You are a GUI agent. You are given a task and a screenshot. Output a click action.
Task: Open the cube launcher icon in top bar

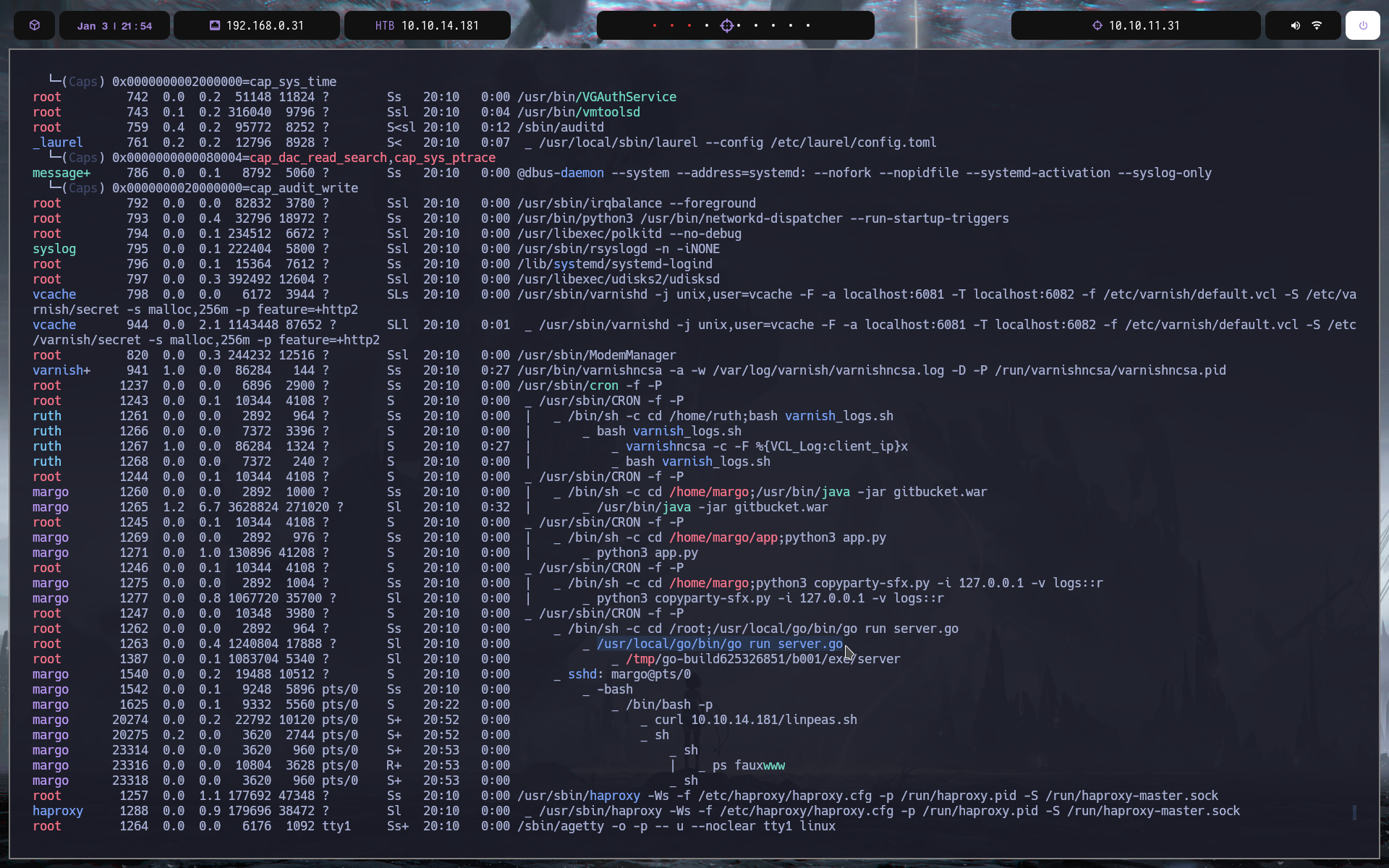(34, 25)
